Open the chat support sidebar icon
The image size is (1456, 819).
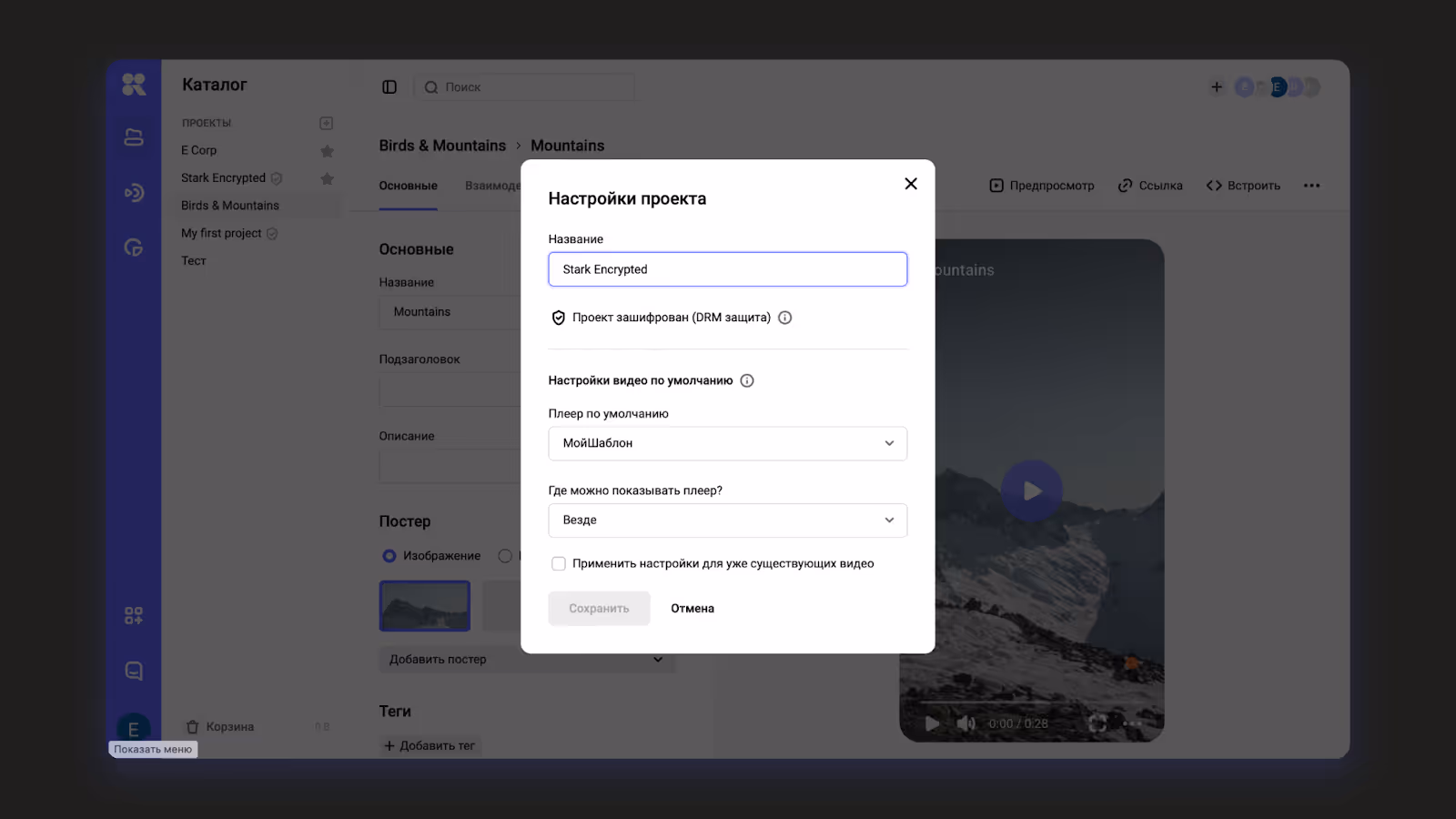pos(134,671)
